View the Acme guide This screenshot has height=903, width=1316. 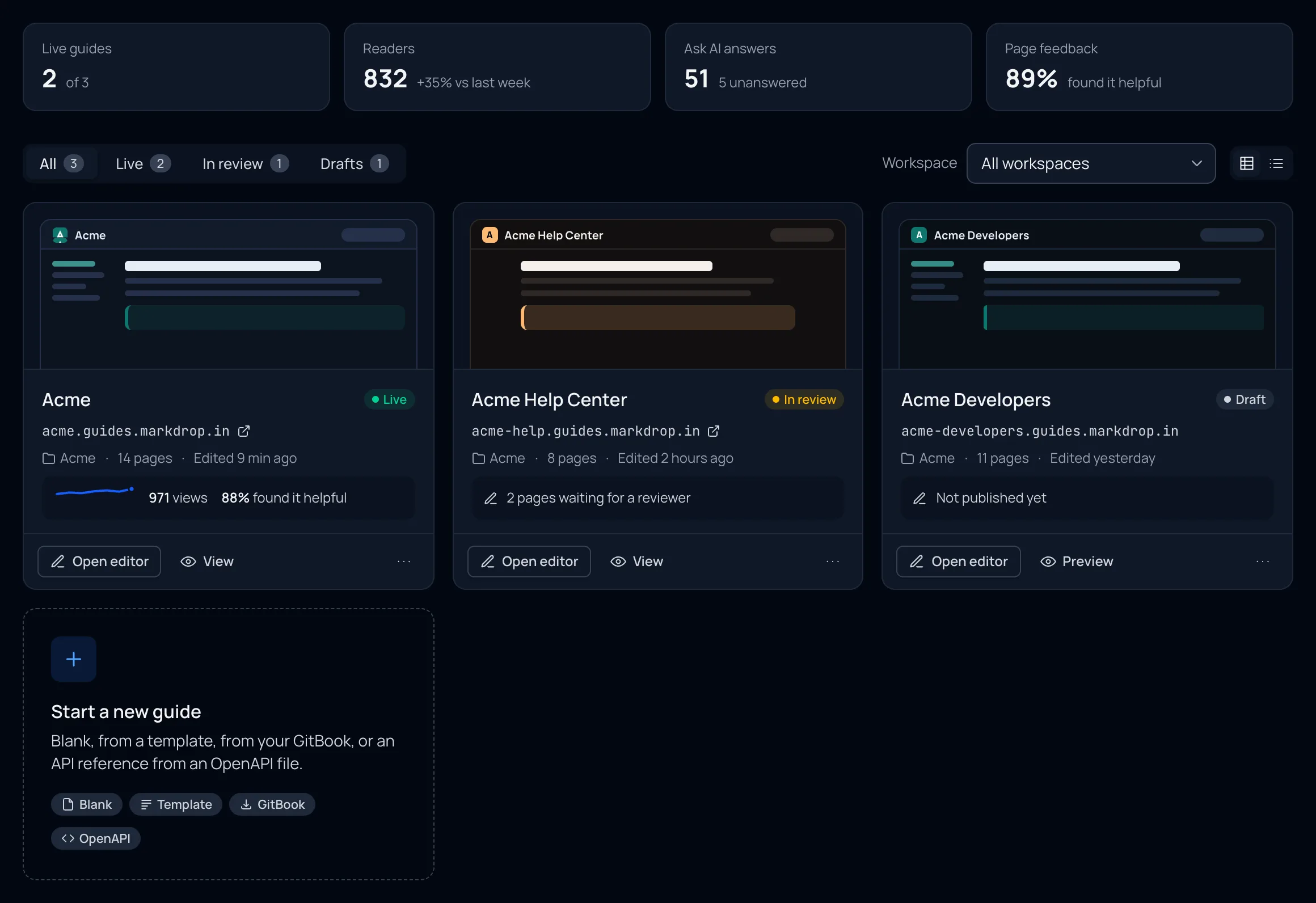[x=207, y=562]
